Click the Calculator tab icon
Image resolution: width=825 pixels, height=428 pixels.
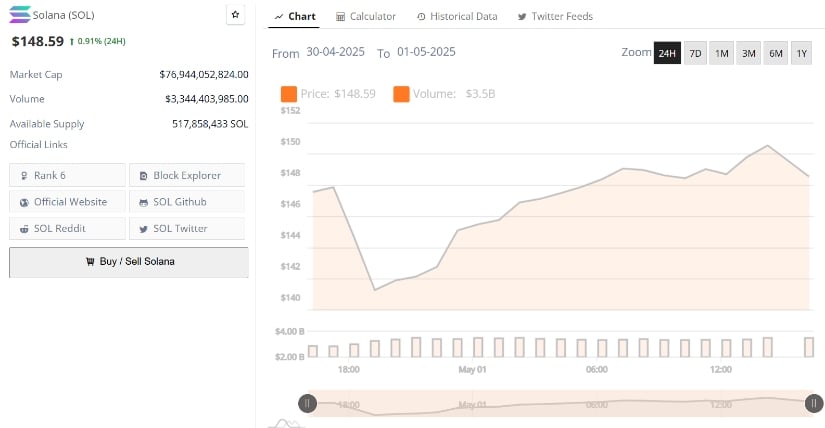pyautogui.click(x=340, y=17)
